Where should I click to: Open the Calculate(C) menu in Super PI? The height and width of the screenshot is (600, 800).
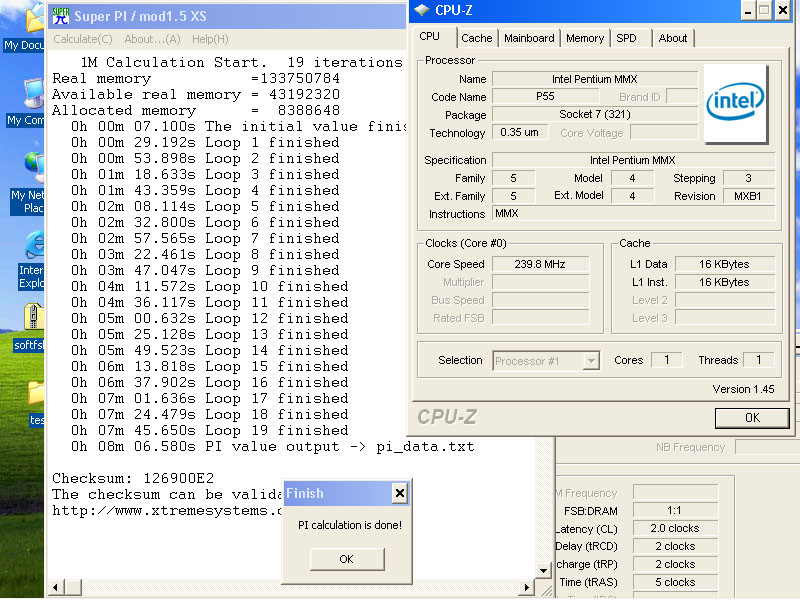pos(83,39)
